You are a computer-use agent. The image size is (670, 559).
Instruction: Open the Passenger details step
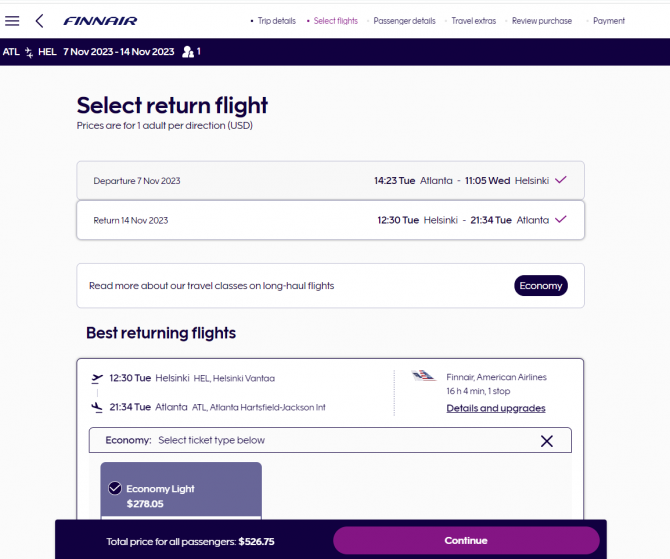pos(404,21)
